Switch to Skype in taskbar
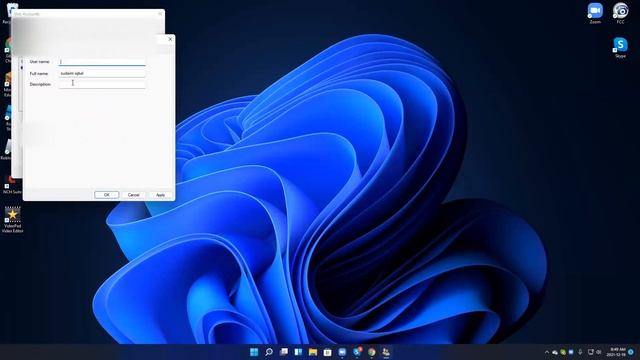This screenshot has height=360, width=640. (357, 352)
